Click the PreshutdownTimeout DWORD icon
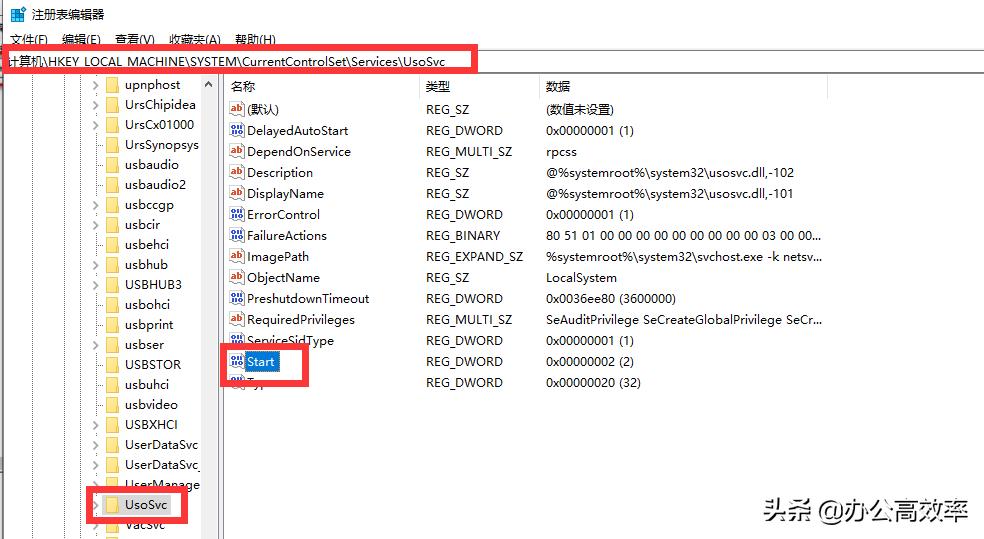The height and width of the screenshot is (539, 984). pyautogui.click(x=237, y=298)
